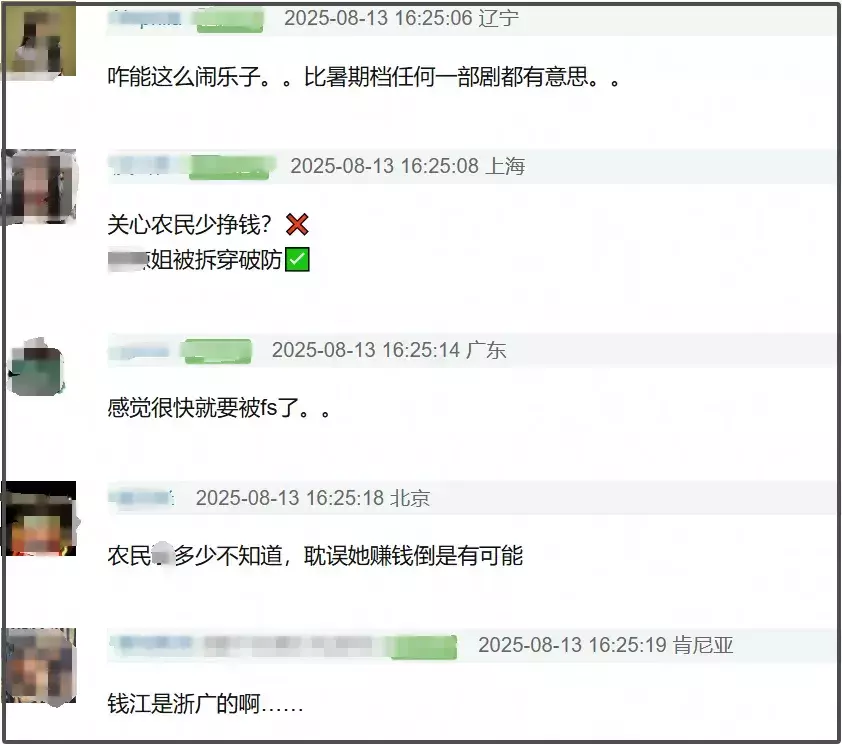Select the comment 钱江是浙广的啊
The width and height of the screenshot is (842, 745).
tap(206, 704)
